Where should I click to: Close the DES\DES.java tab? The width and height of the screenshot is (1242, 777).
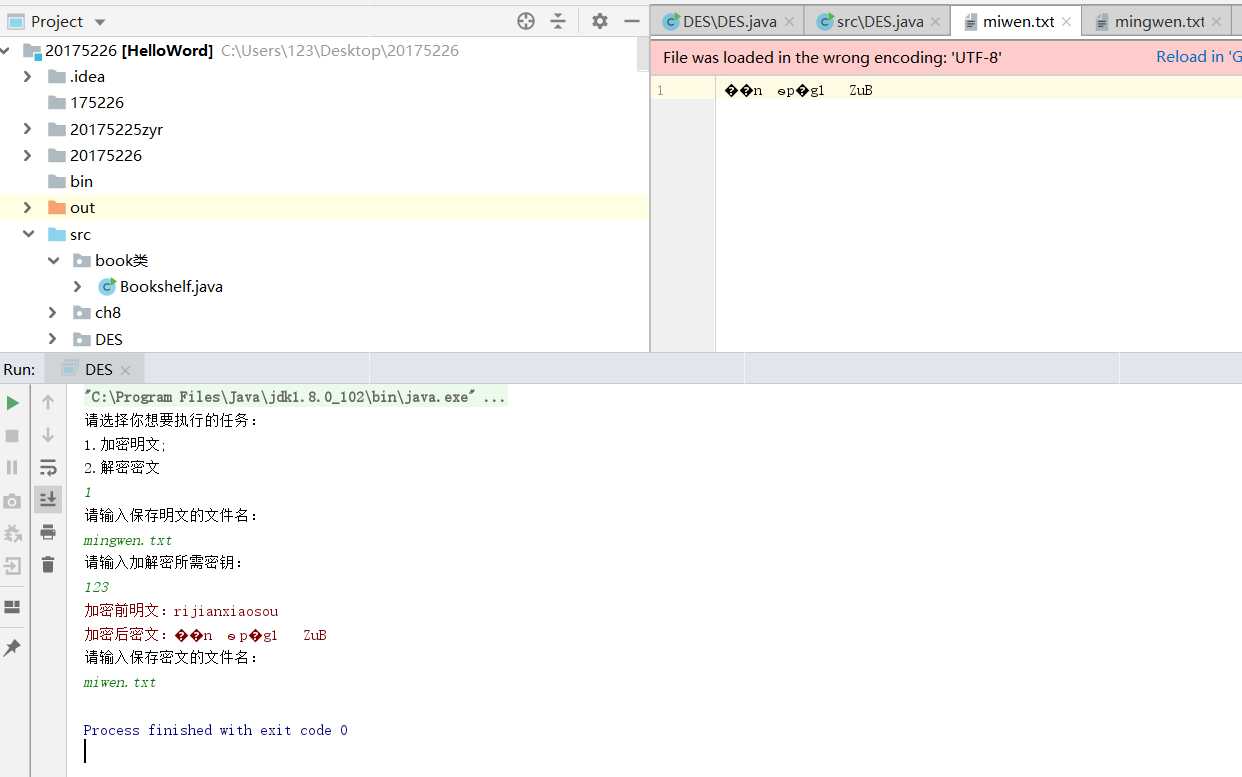(x=789, y=21)
